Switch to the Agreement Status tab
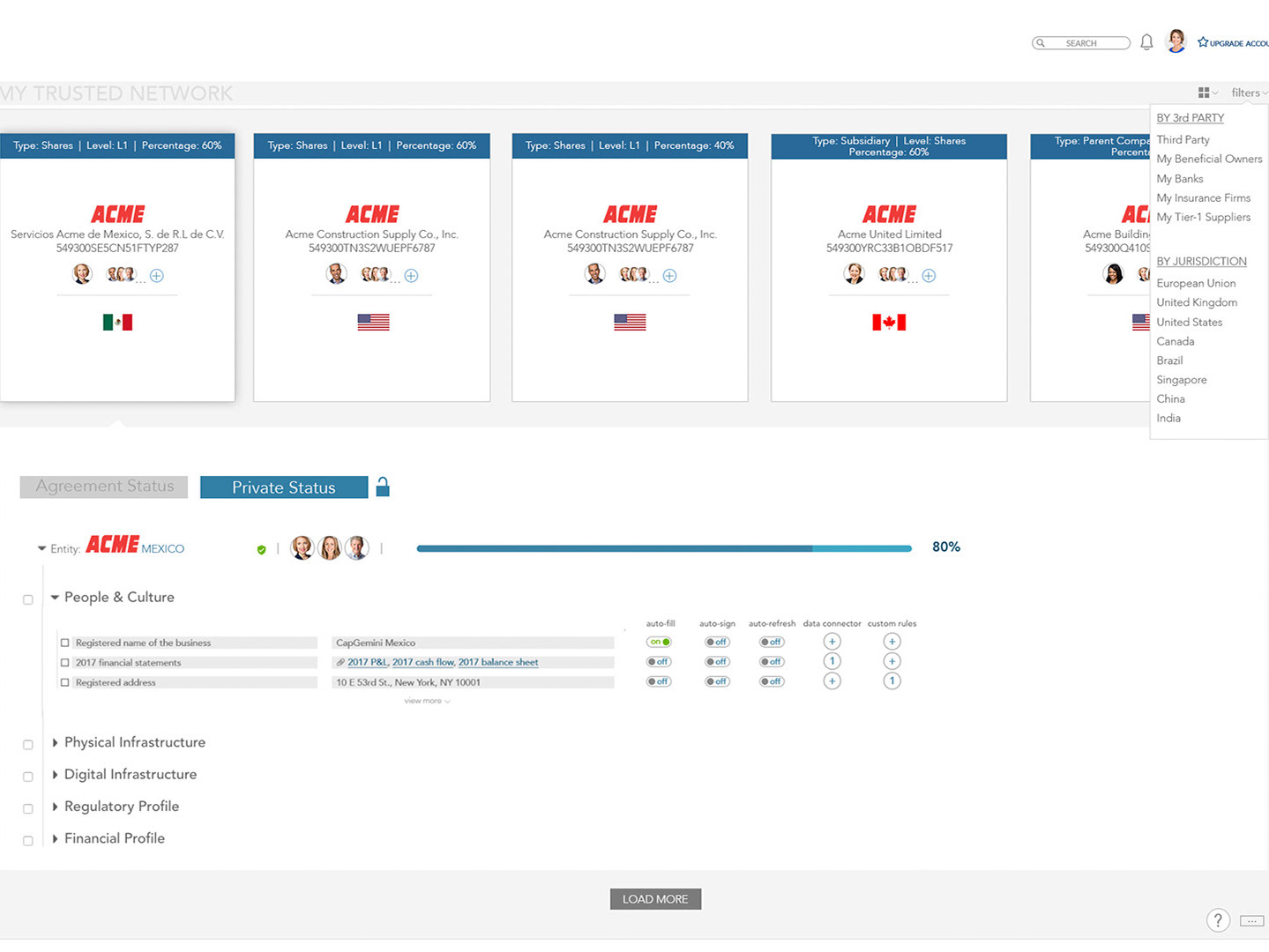1269x952 pixels. point(104,487)
